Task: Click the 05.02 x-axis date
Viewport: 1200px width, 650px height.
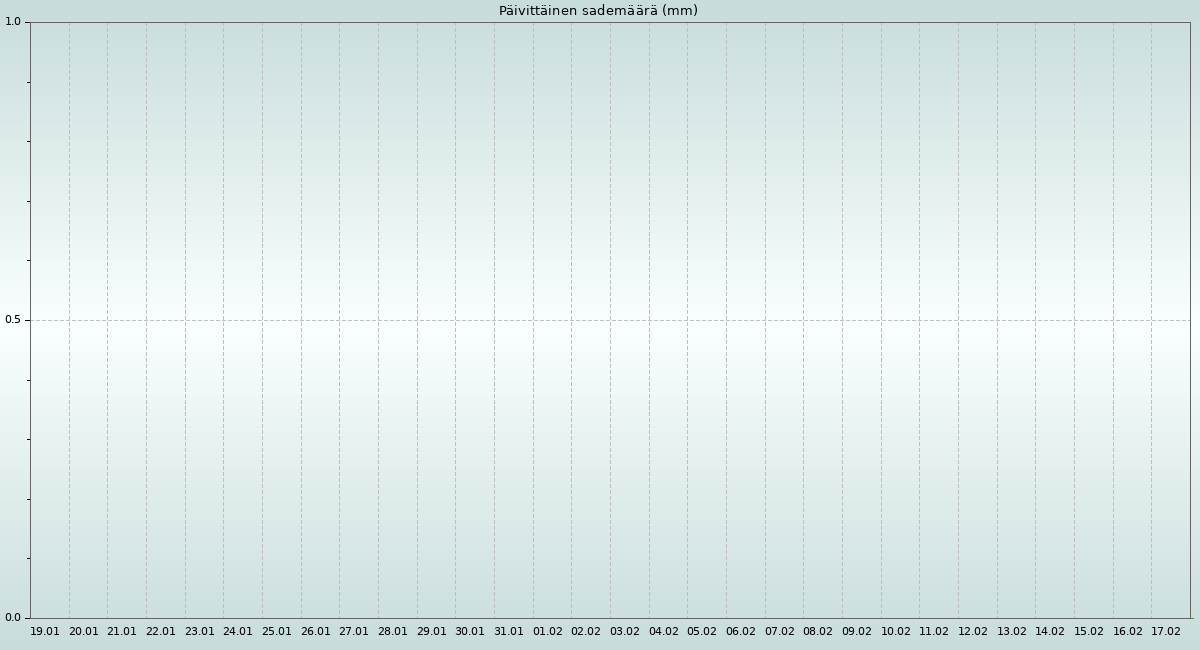Action: [x=702, y=631]
